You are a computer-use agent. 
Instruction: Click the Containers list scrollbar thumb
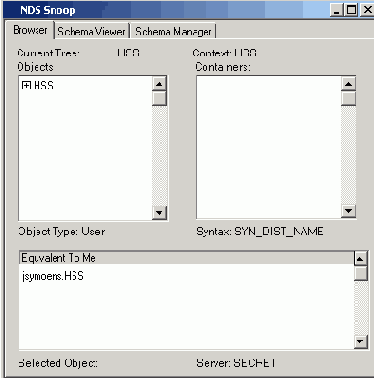point(348,98)
